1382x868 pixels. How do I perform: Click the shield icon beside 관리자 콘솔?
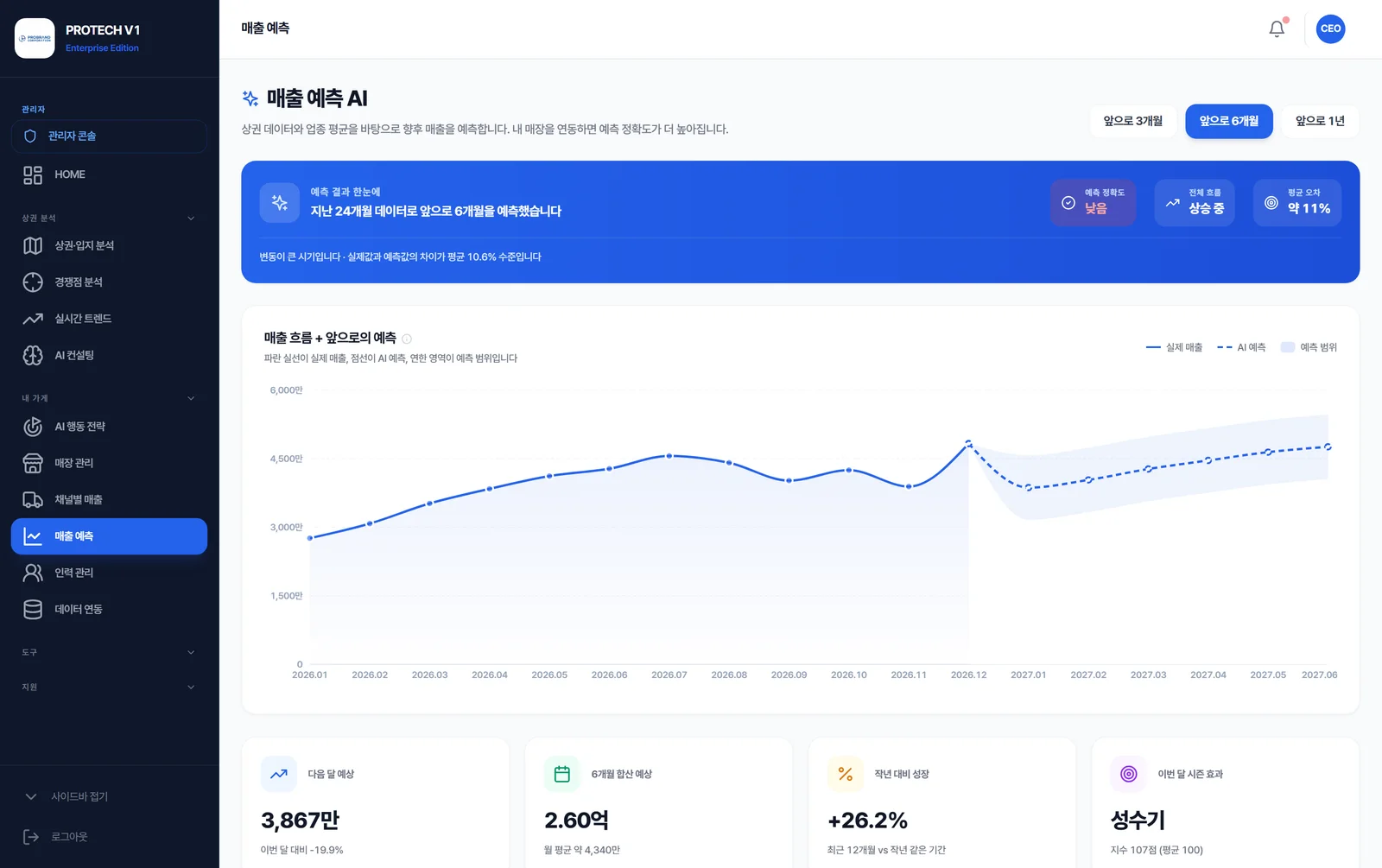30,136
